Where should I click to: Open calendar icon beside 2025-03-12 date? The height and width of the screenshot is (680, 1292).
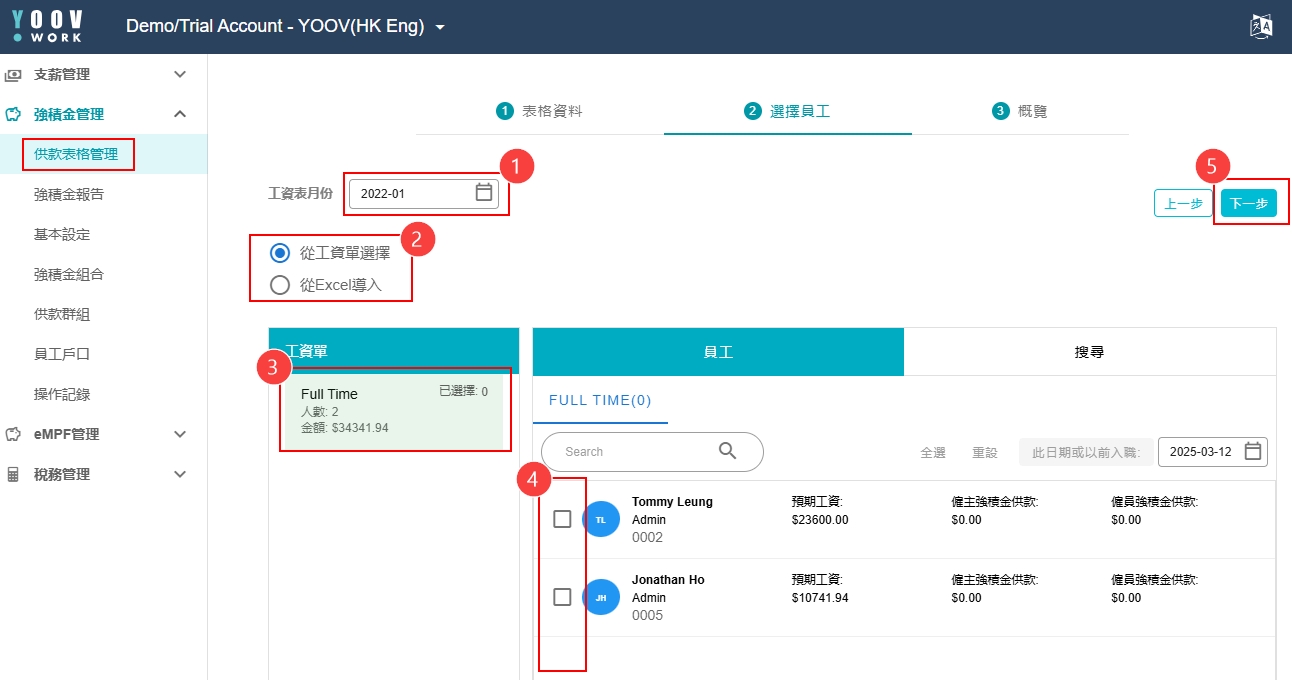click(1253, 452)
